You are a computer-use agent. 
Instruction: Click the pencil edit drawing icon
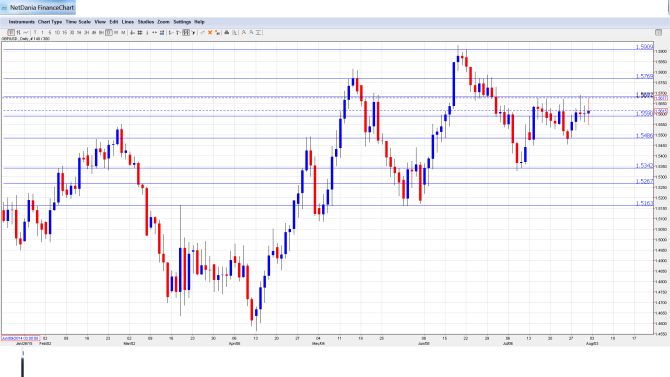203,32
